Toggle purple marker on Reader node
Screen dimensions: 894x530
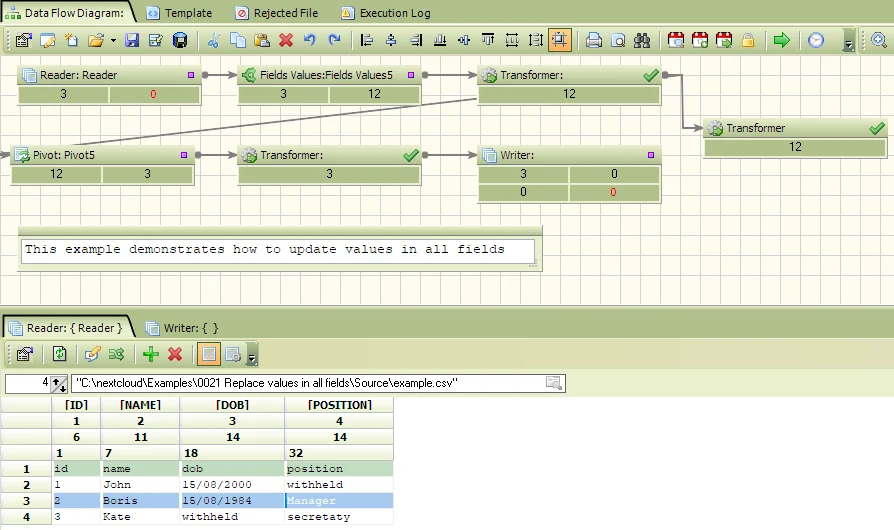coord(191,75)
